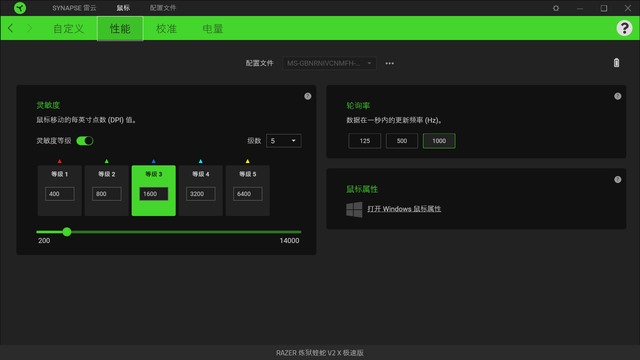The width and height of the screenshot is (640, 360).
Task: Open the 配置文件 profile dropdown
Action: pos(329,63)
